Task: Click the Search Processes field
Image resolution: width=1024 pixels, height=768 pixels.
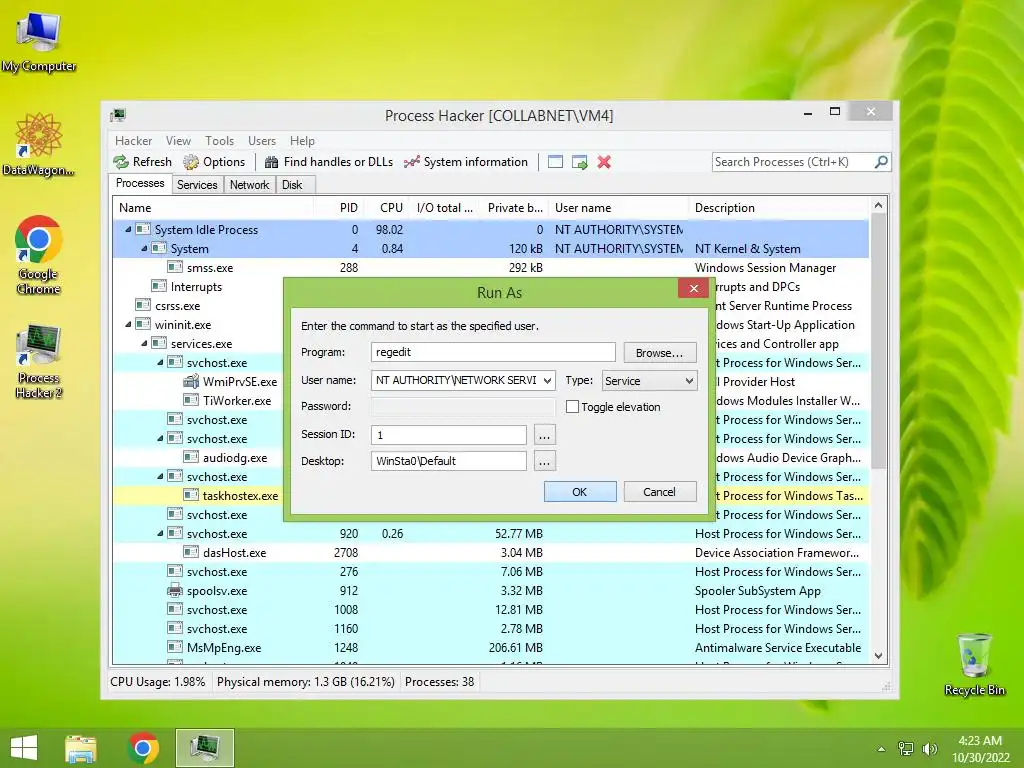Action: (x=793, y=162)
